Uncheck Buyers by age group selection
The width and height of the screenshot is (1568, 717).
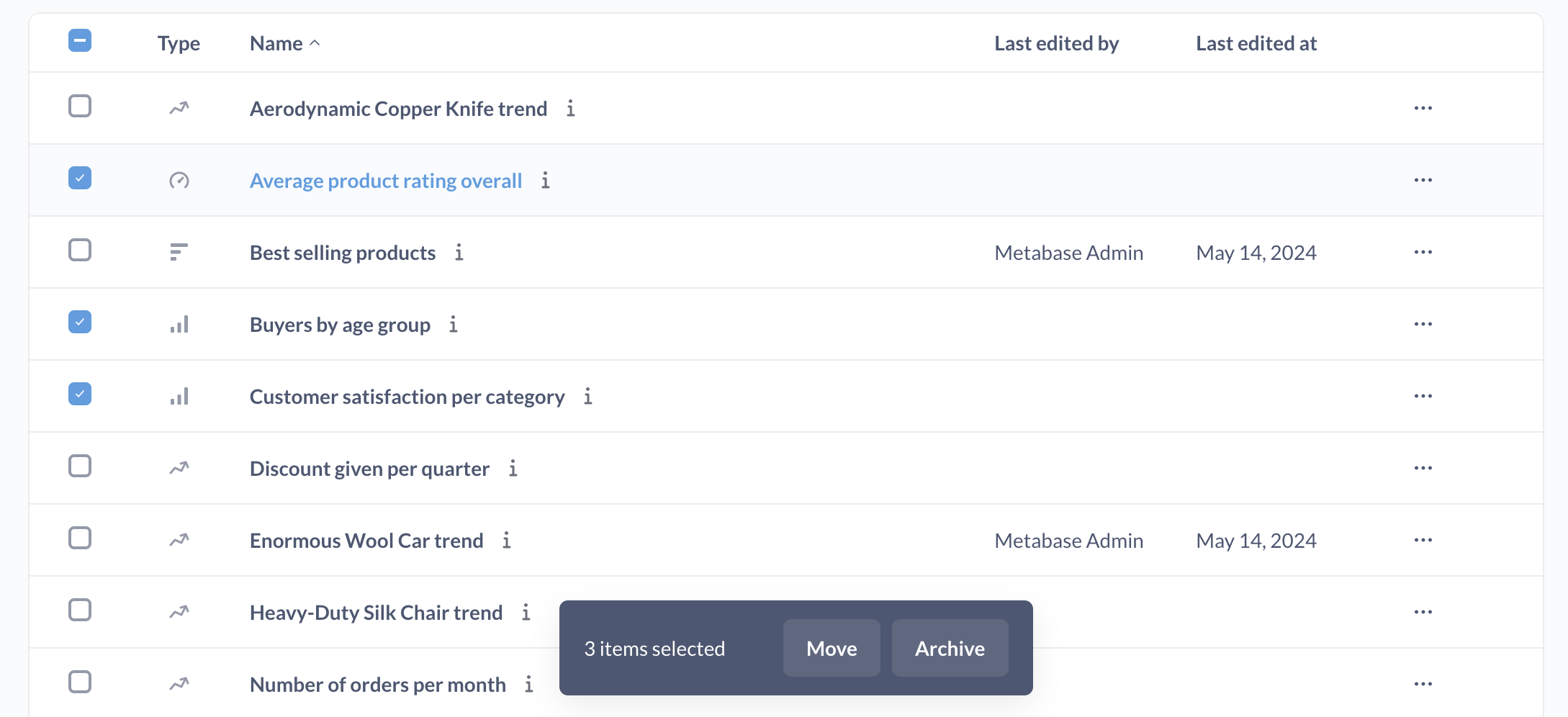point(80,322)
